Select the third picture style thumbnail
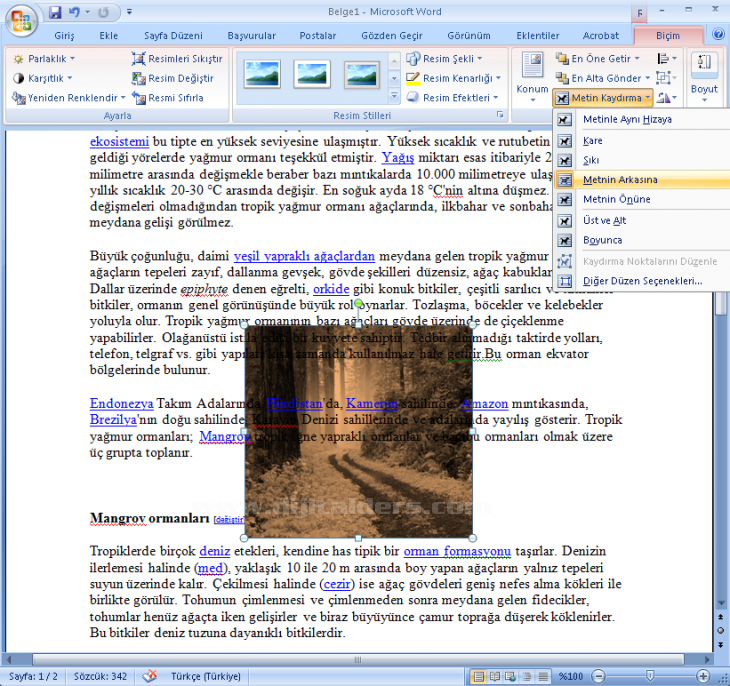This screenshot has height=686, width=730. (x=362, y=75)
